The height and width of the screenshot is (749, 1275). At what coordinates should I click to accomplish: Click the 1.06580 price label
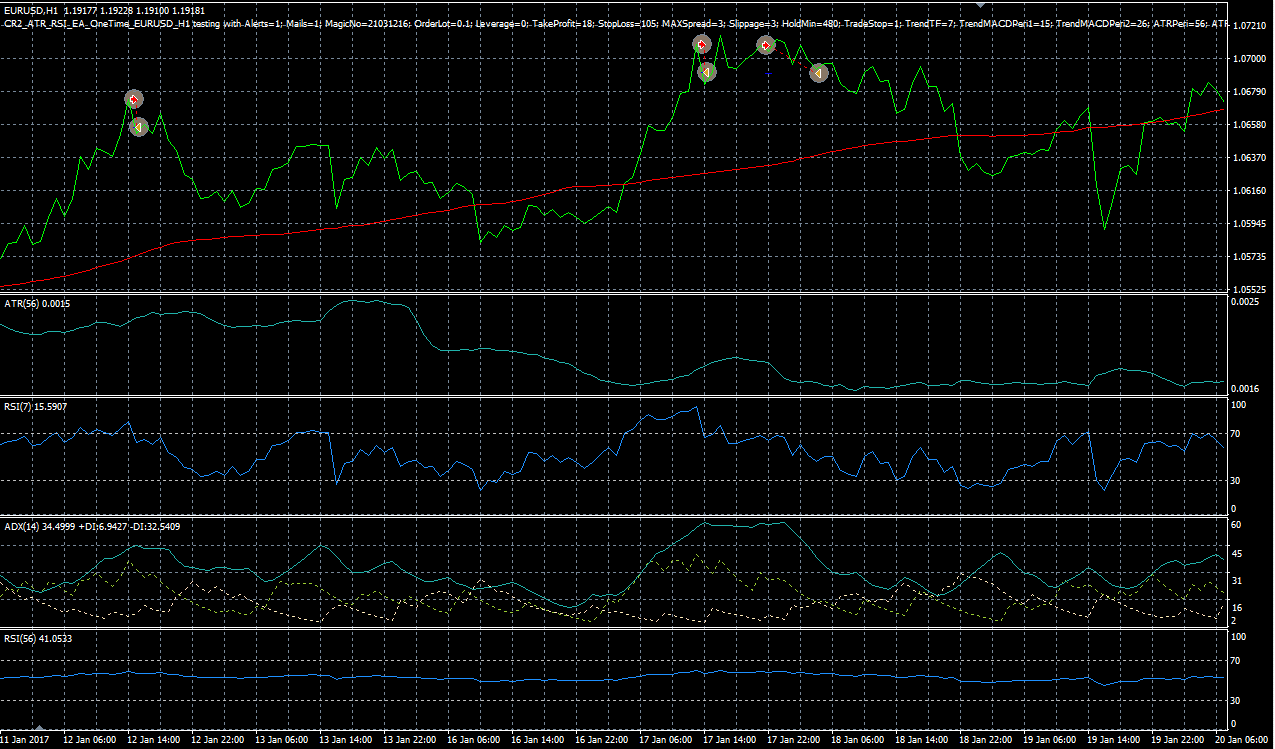(1248, 125)
